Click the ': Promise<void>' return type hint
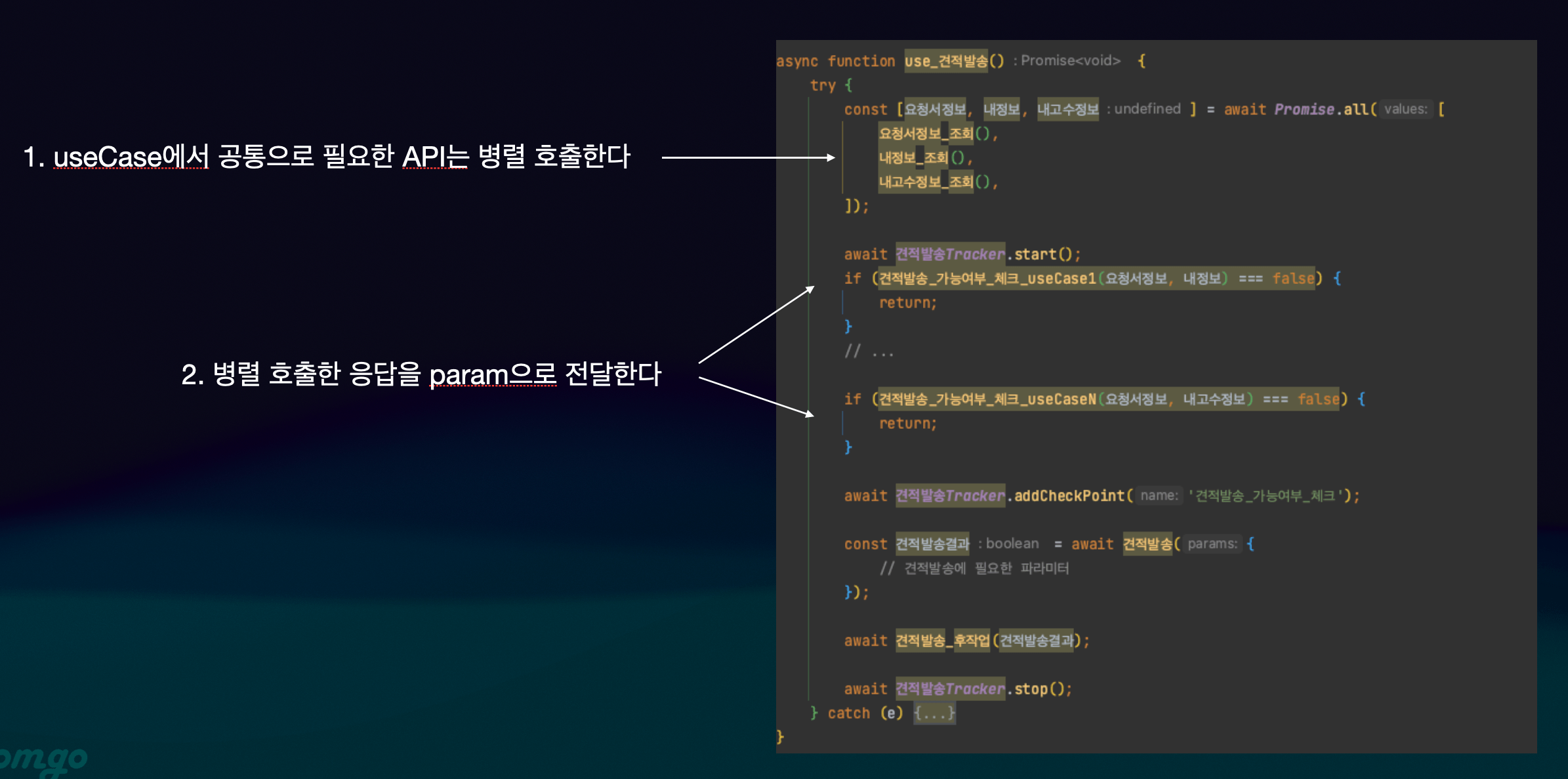The height and width of the screenshot is (779, 1568). [x=1067, y=61]
